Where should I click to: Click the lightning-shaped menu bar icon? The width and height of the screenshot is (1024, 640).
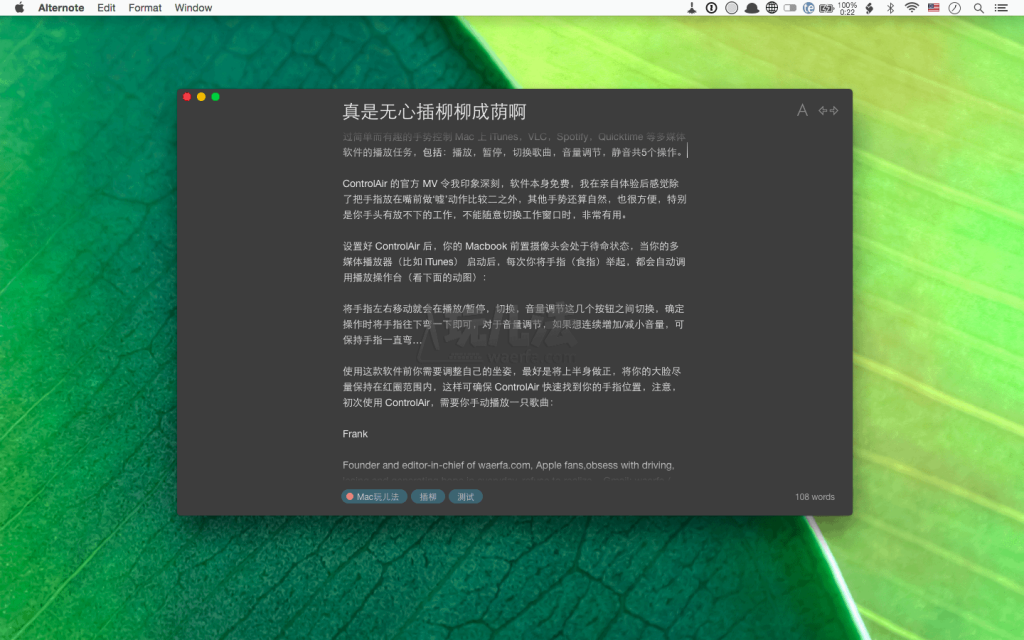point(869,8)
